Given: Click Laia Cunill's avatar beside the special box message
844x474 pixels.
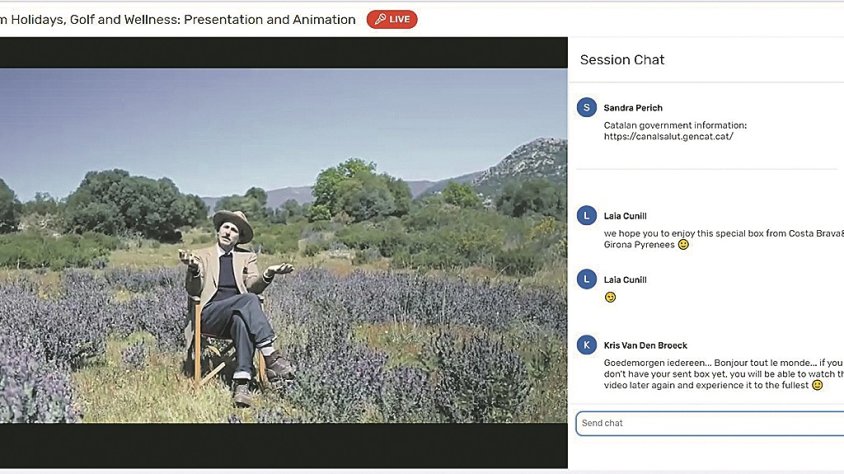Looking at the screenshot, I should coord(587,215).
